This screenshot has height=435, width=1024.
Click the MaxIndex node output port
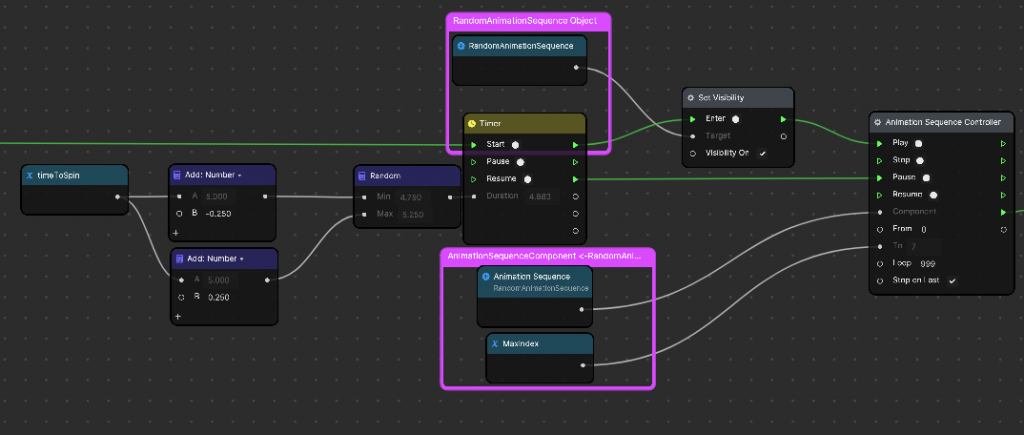(583, 365)
